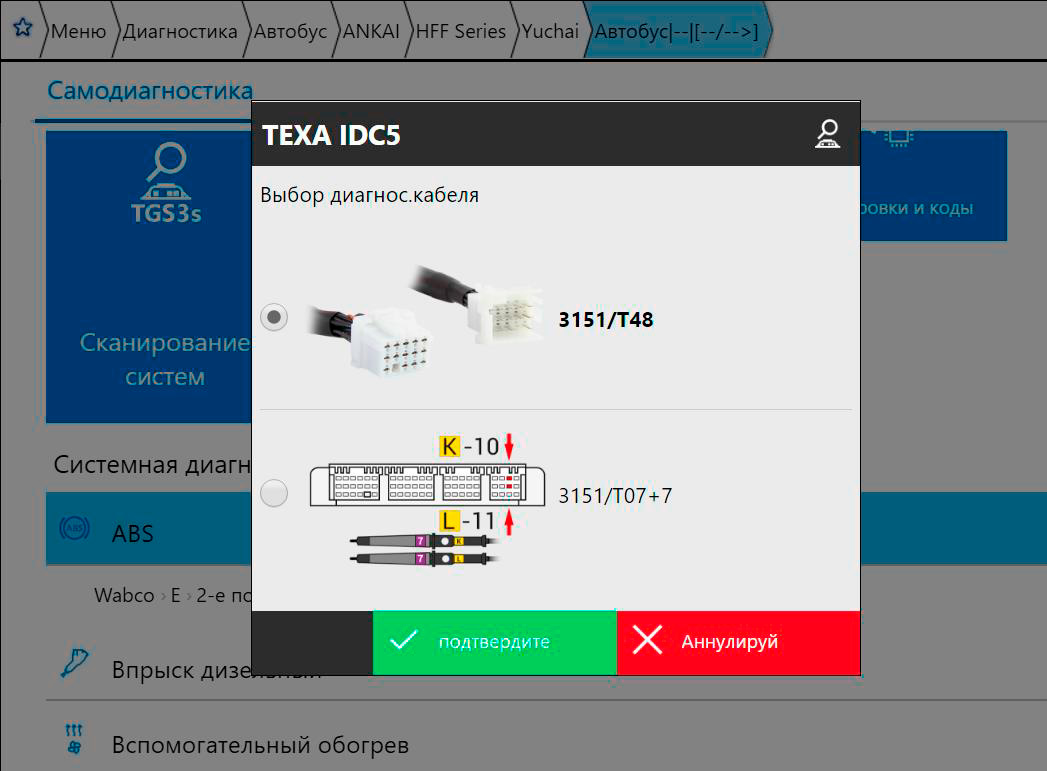Click the TEXA IDC5 dialog title
Screen dimensions: 1047x771
(x=331, y=135)
